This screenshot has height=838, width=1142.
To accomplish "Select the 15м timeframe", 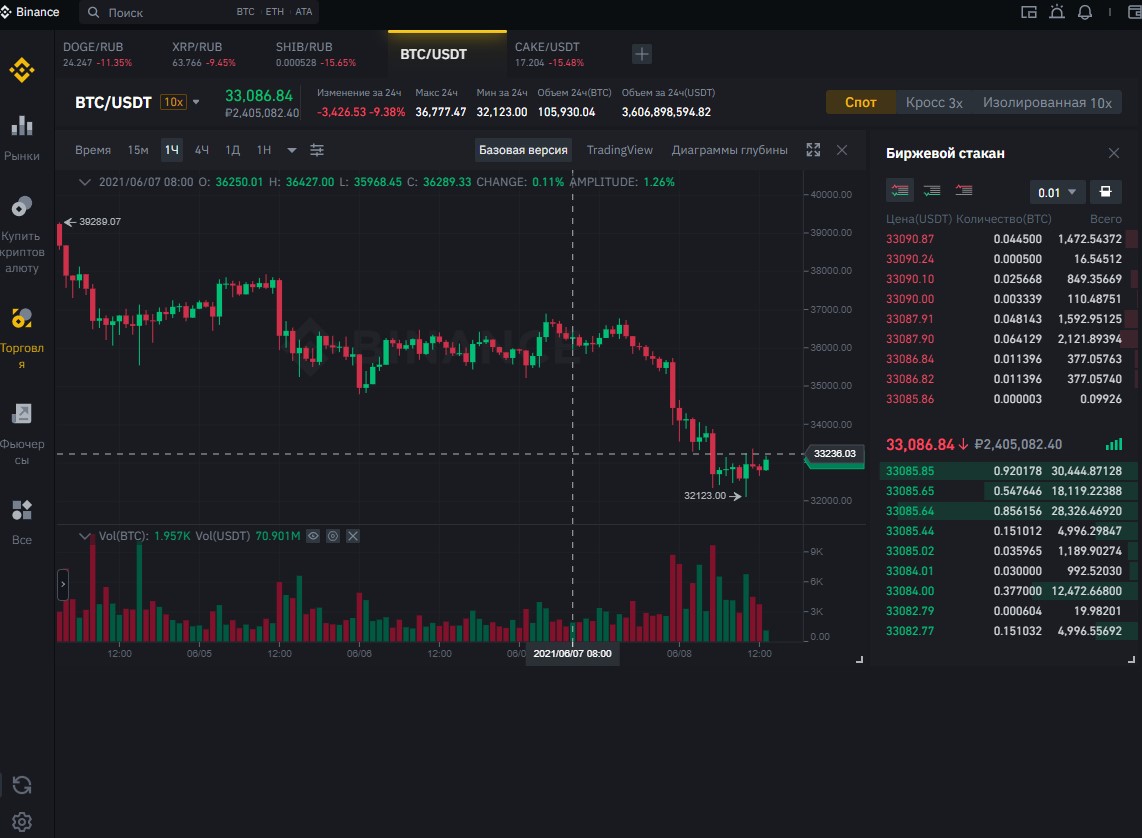I will tap(138, 150).
